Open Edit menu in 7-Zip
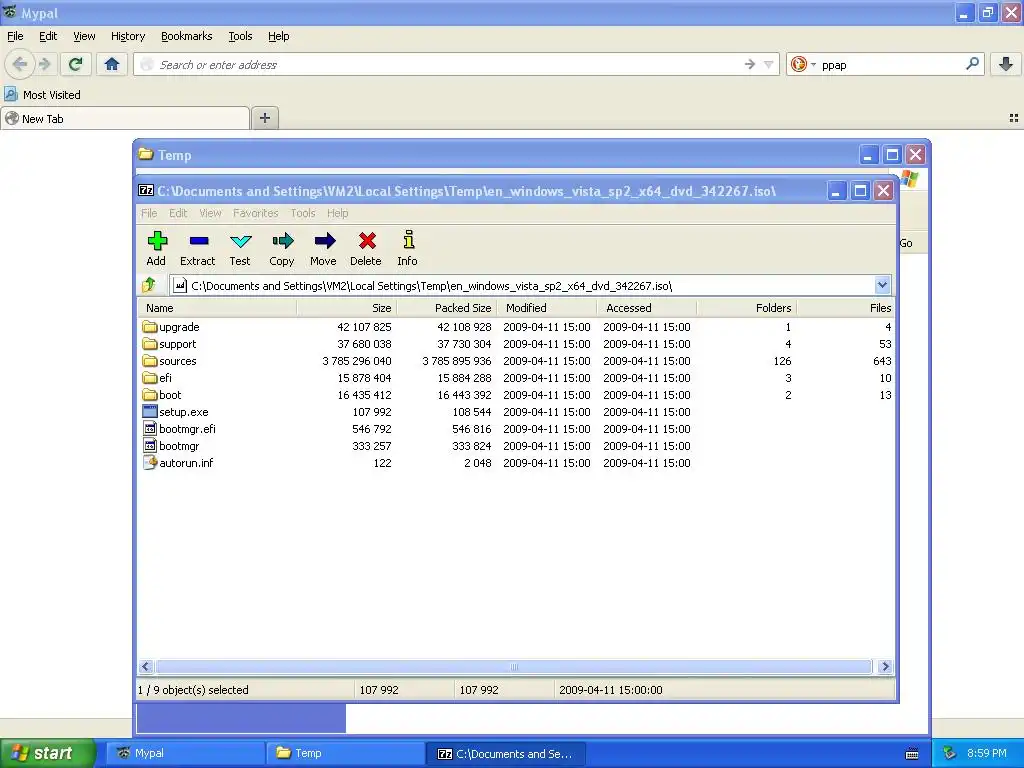This screenshot has height=768, width=1024. (x=178, y=213)
